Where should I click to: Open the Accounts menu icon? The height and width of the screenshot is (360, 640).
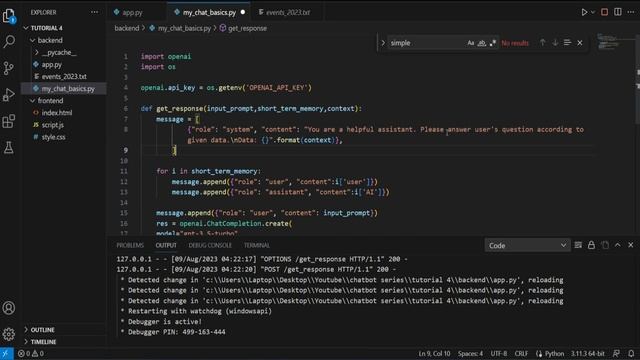pos(9,308)
